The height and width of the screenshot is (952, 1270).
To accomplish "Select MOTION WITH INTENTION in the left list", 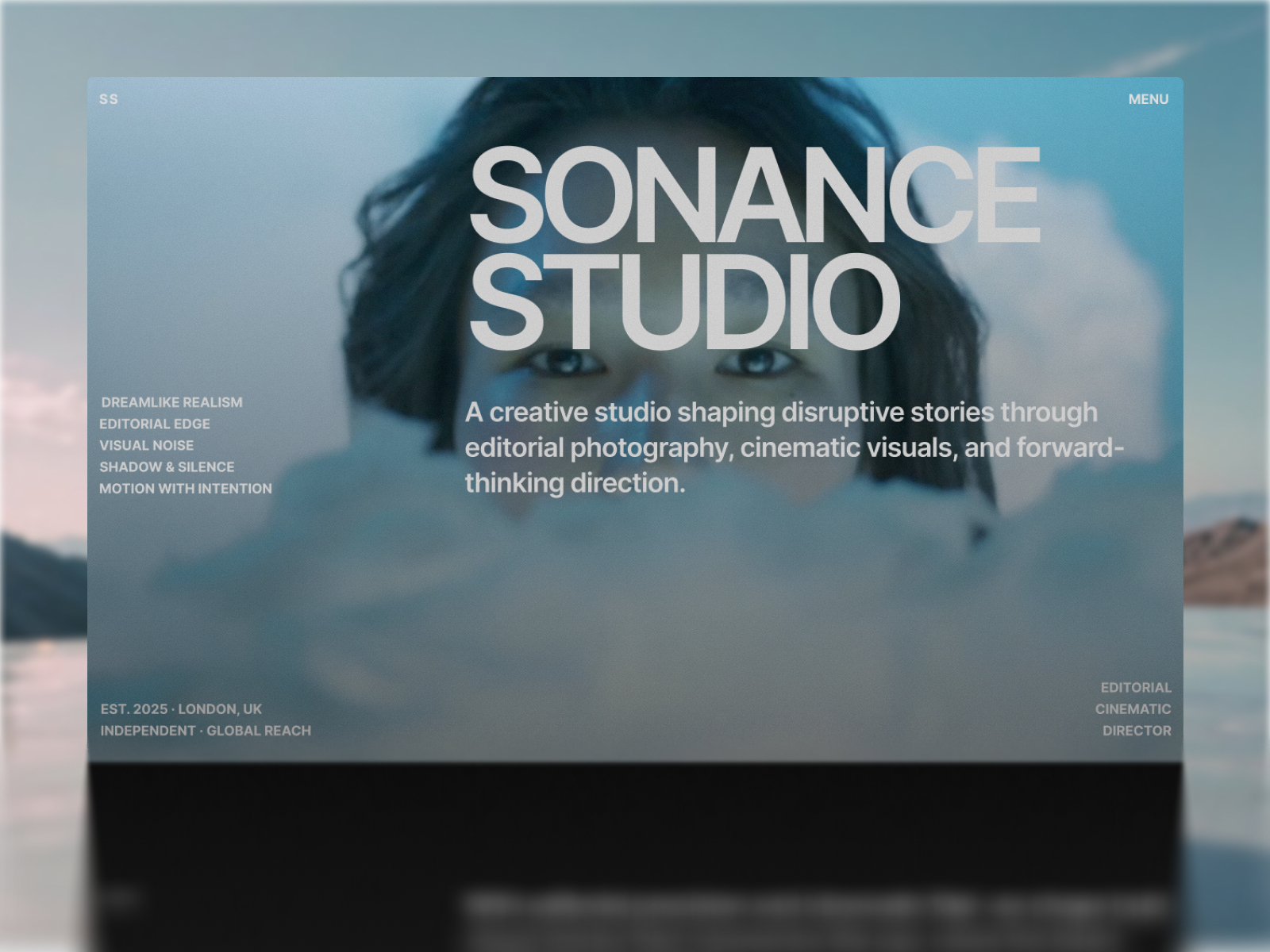I will click(x=185, y=489).
